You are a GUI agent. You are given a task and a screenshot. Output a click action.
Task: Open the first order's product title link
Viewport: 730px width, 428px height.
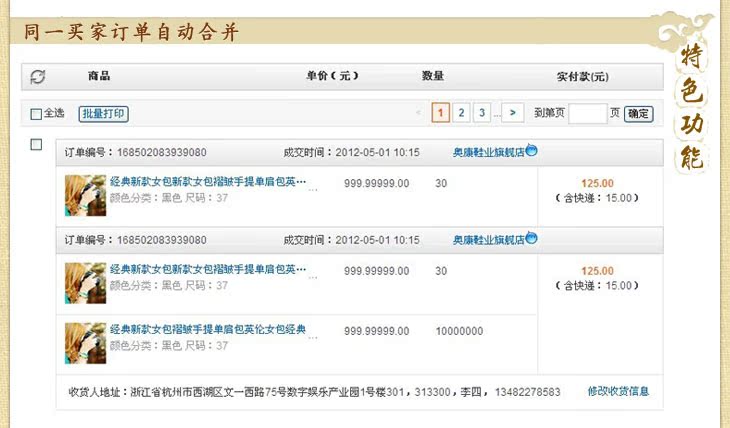click(x=208, y=182)
